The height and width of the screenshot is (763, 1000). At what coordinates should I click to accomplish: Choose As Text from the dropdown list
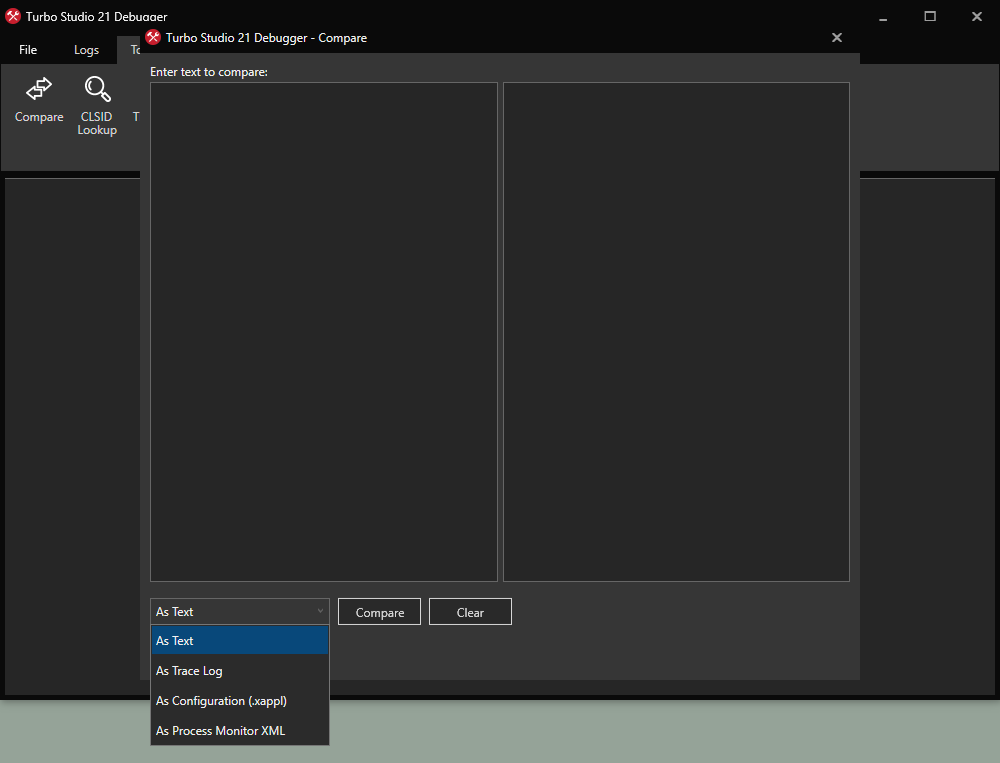(239, 641)
